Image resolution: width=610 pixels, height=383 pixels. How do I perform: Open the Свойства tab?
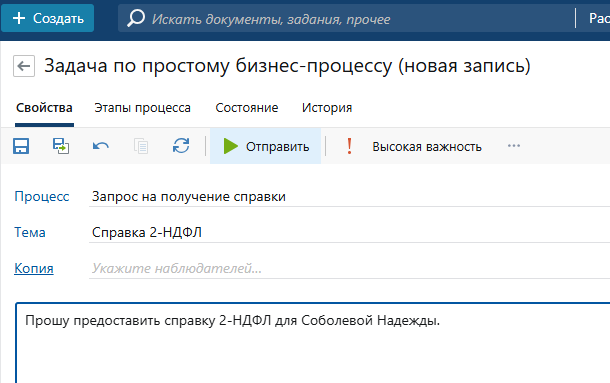44,107
